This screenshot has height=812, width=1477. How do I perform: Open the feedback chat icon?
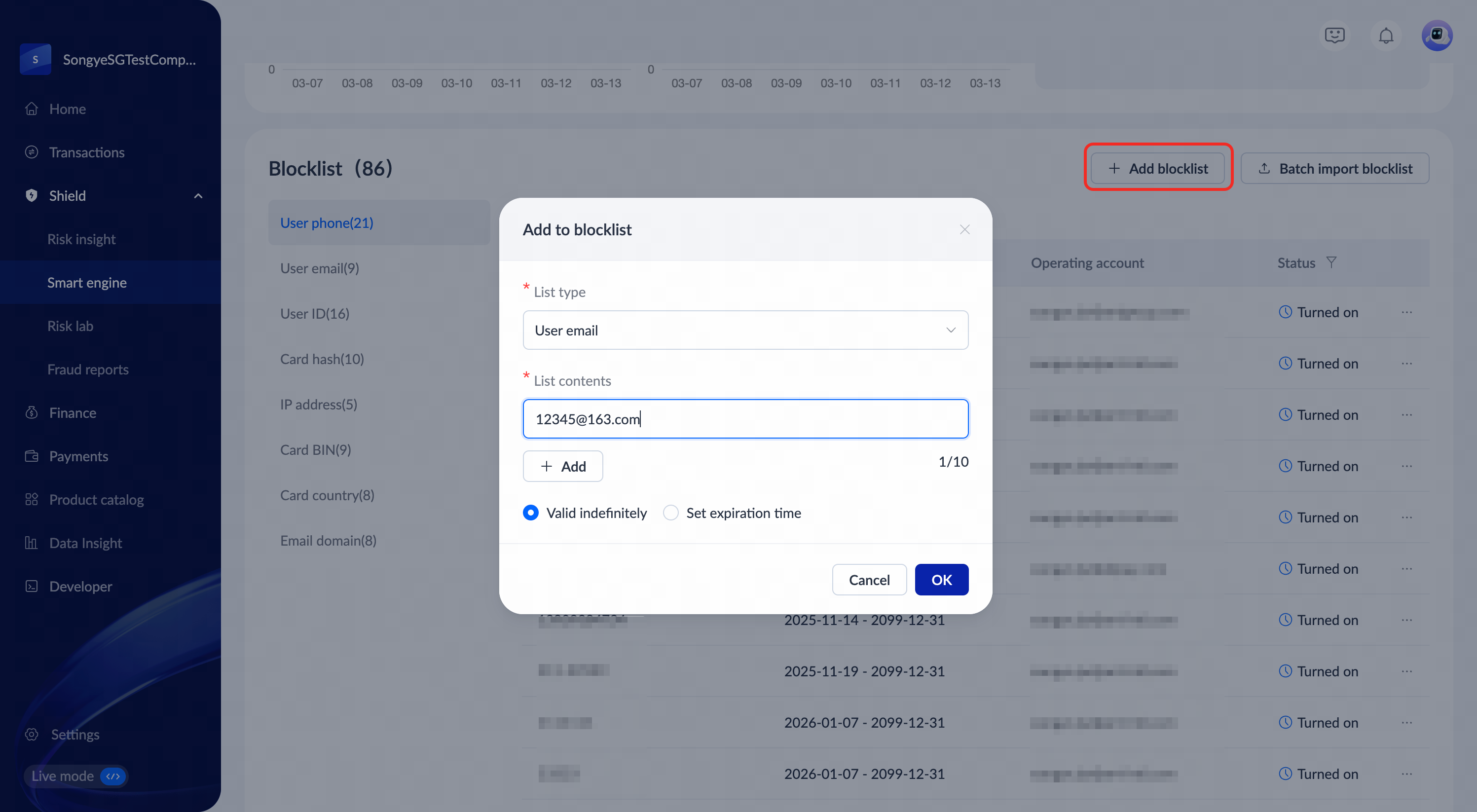1334,36
